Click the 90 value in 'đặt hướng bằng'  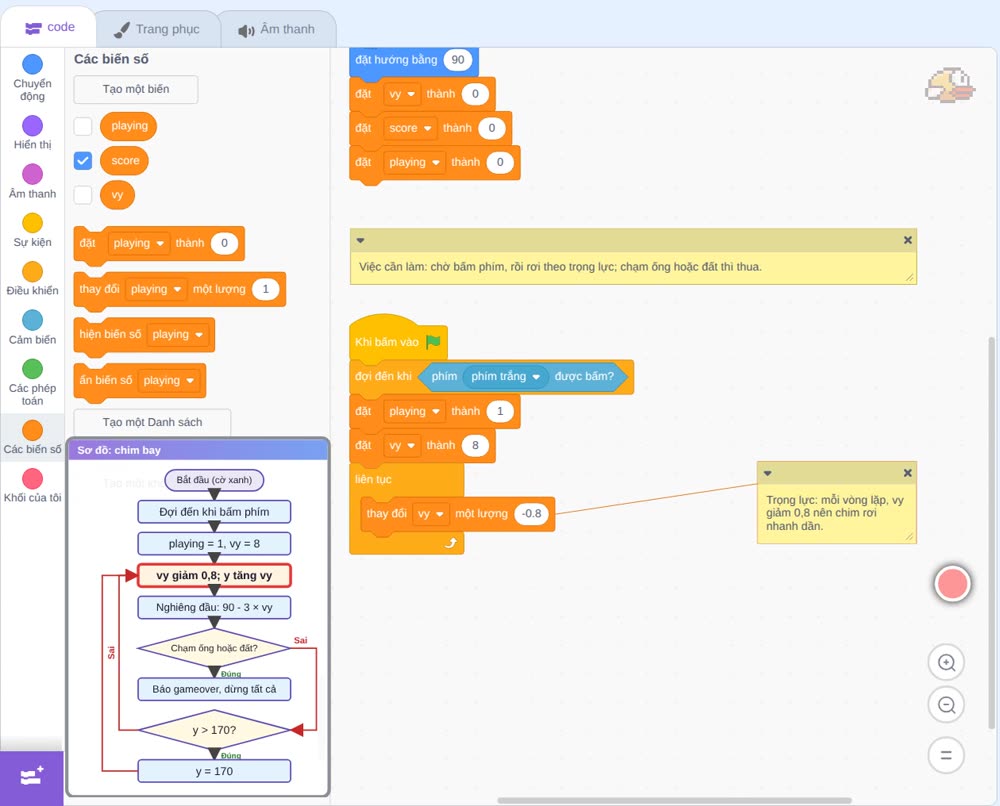tap(458, 60)
